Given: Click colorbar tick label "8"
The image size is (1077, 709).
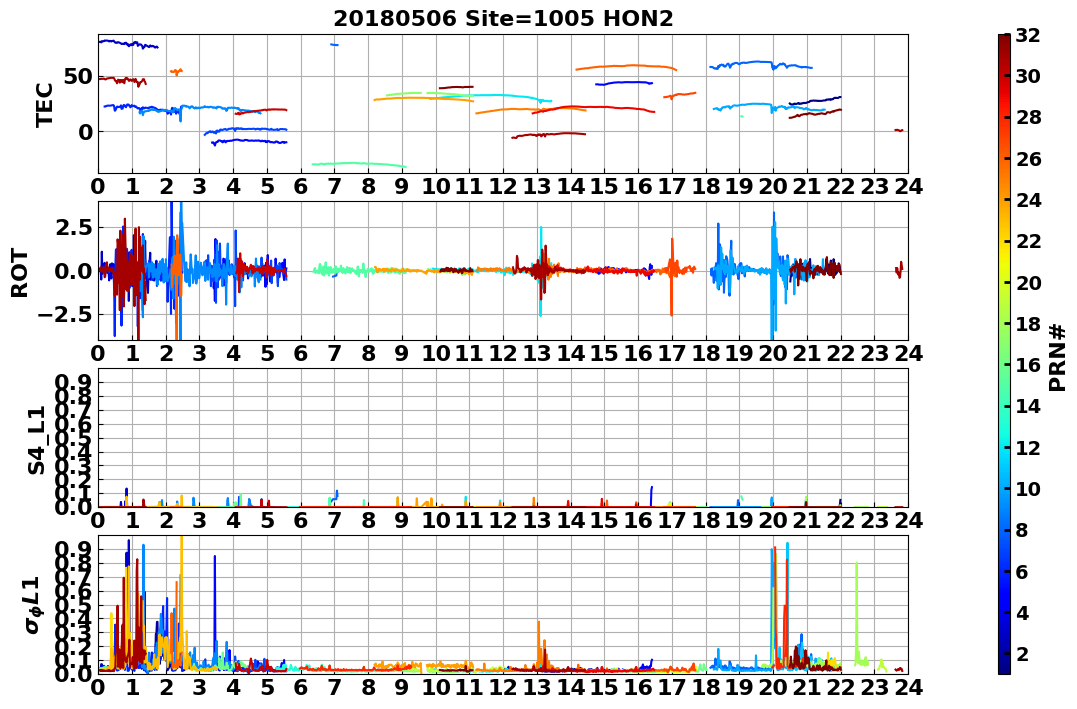Looking at the screenshot, I should point(1022,530).
